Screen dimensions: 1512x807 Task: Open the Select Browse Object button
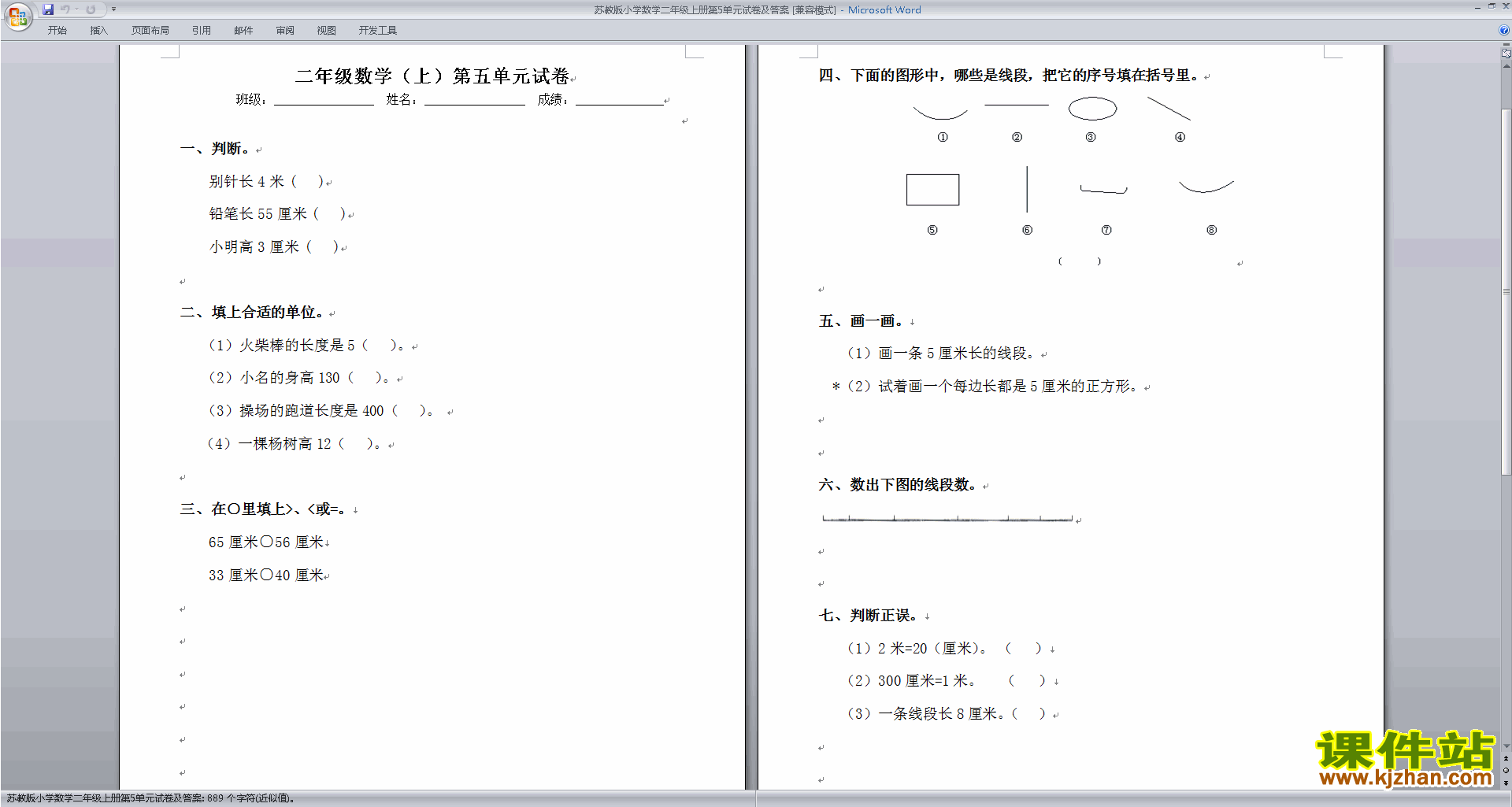[1506, 771]
